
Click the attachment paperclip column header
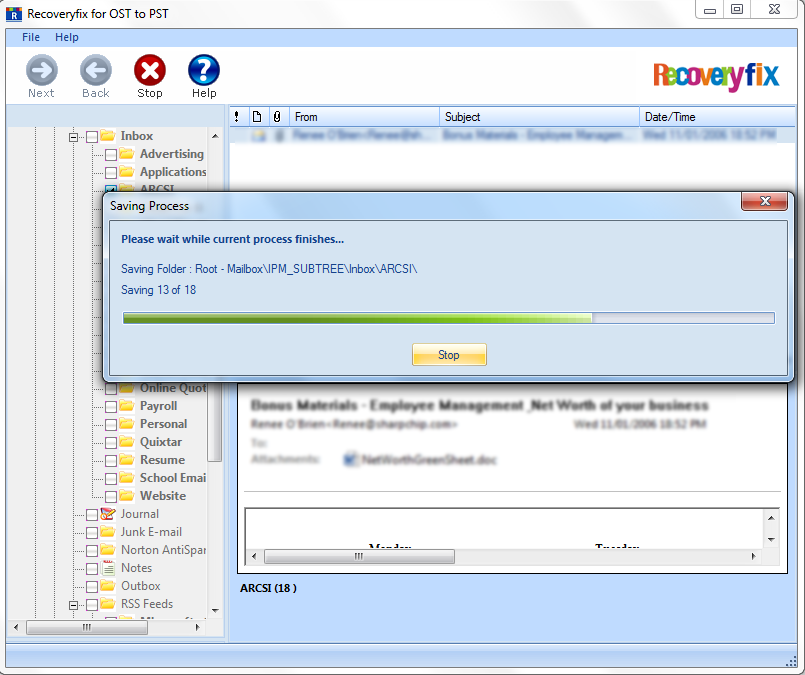[x=277, y=117]
